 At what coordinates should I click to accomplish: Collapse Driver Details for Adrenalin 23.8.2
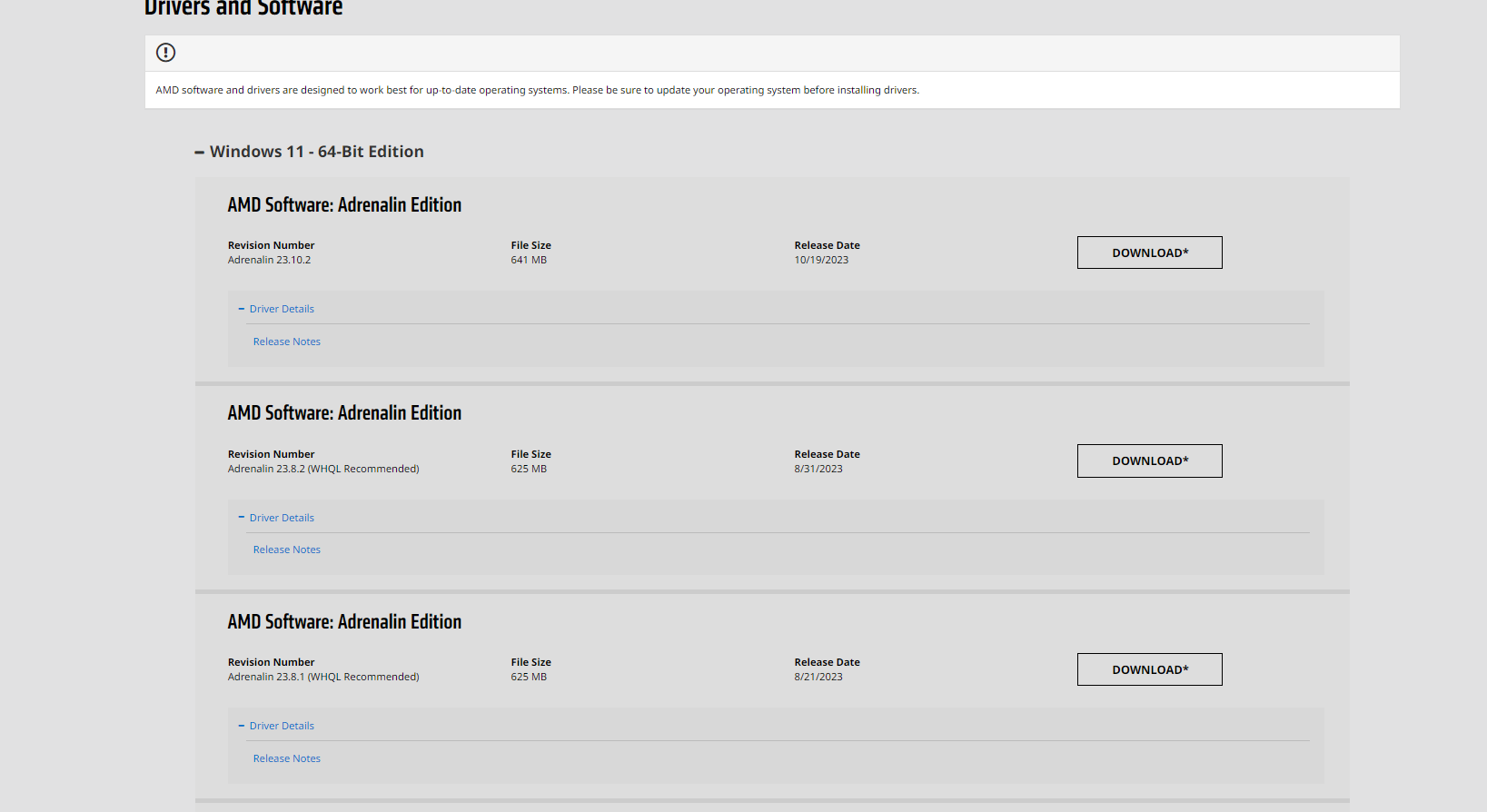point(276,518)
